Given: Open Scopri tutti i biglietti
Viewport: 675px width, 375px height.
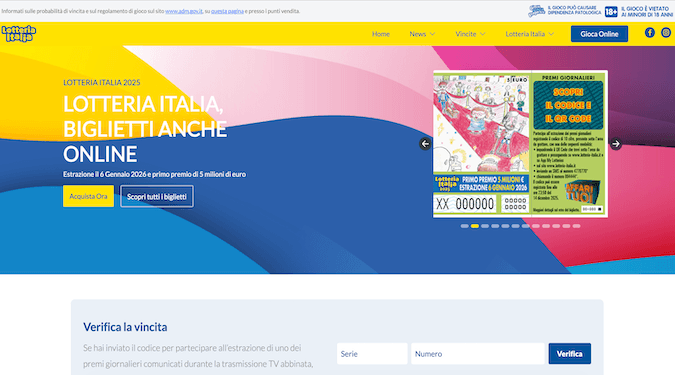Looking at the screenshot, I should (x=157, y=196).
